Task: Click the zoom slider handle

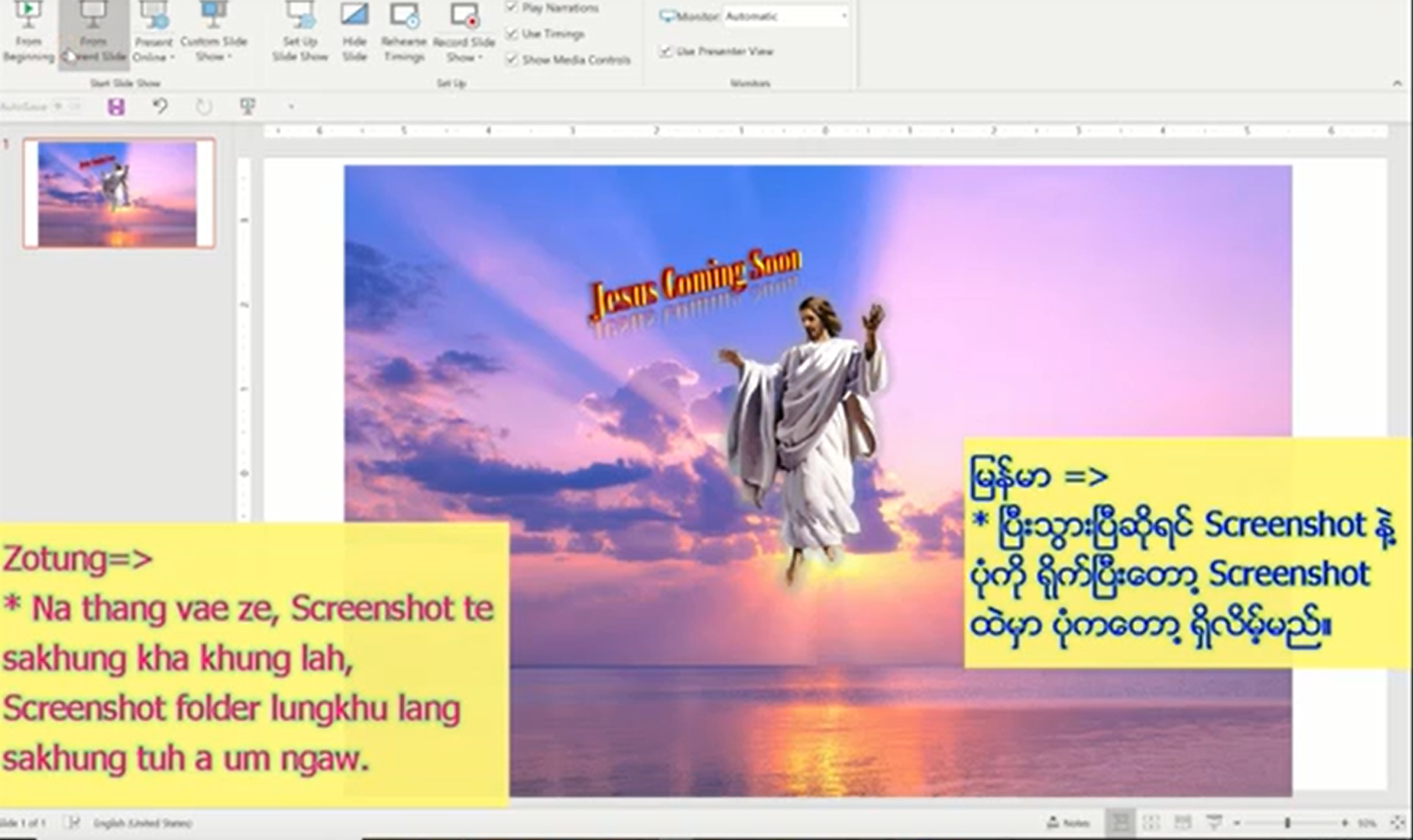Action: [1287, 823]
